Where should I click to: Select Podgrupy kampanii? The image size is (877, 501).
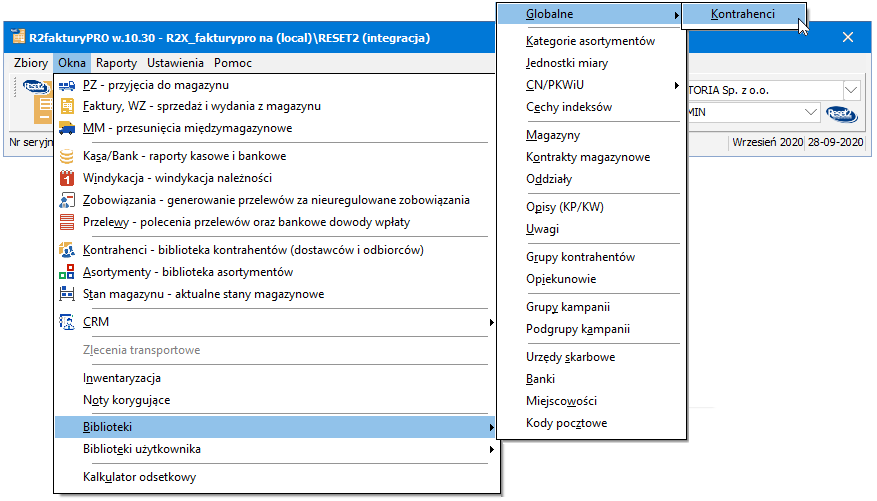[x=590, y=329]
